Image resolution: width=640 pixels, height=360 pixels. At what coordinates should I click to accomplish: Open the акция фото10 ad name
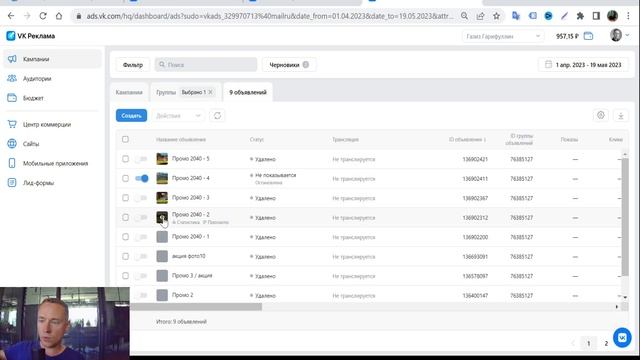tap(189, 256)
